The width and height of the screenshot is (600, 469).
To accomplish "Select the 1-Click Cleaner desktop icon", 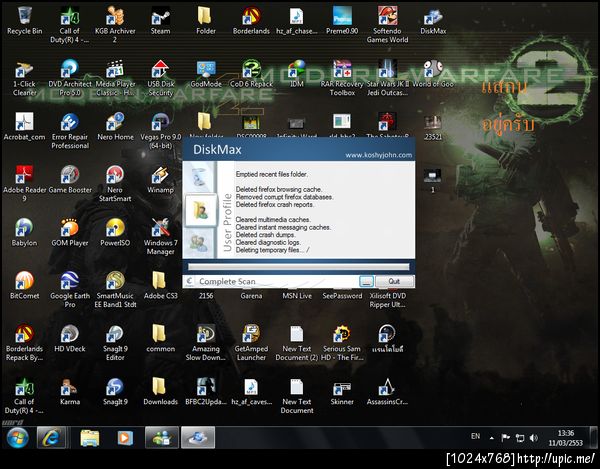I will [24, 78].
